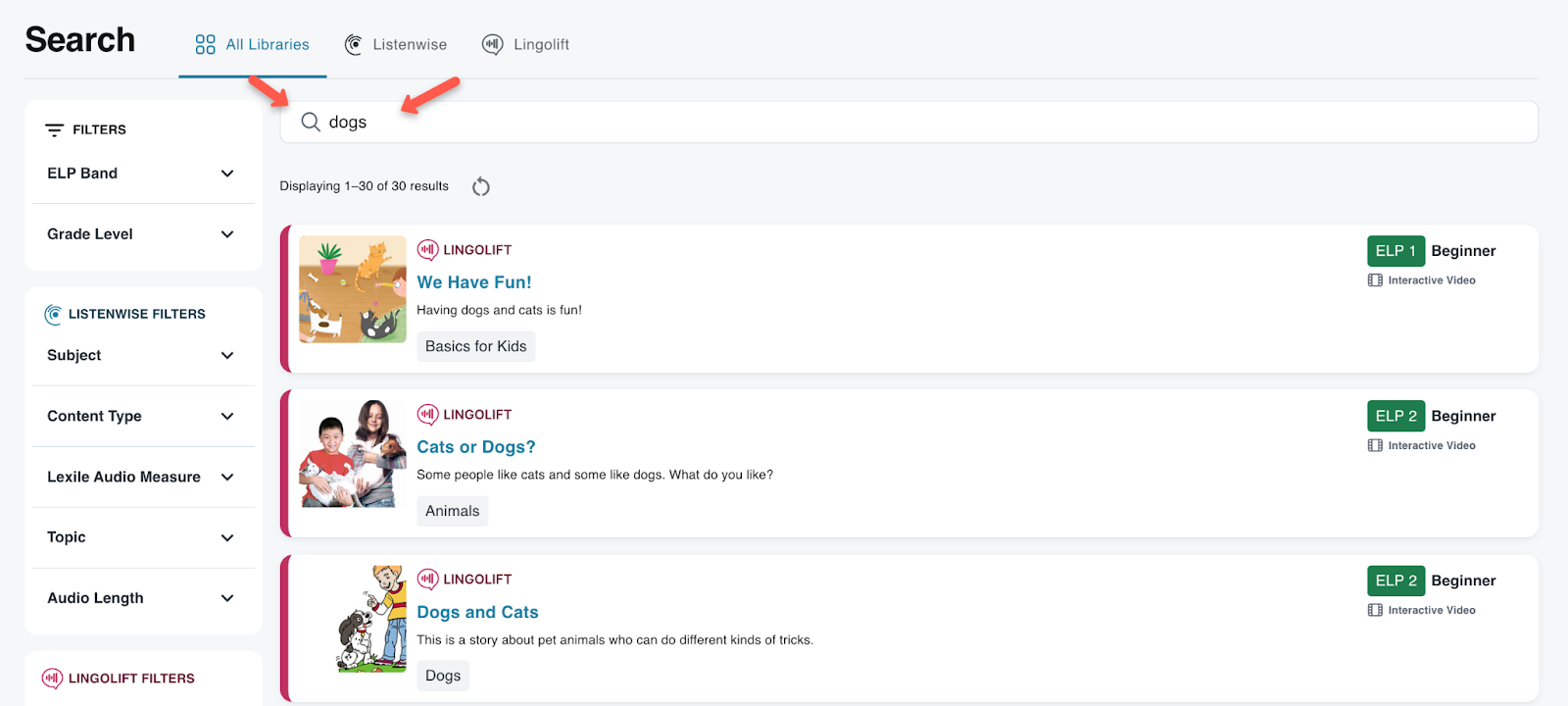
Task: Switch to the Listenwise tab
Action: pos(396,45)
